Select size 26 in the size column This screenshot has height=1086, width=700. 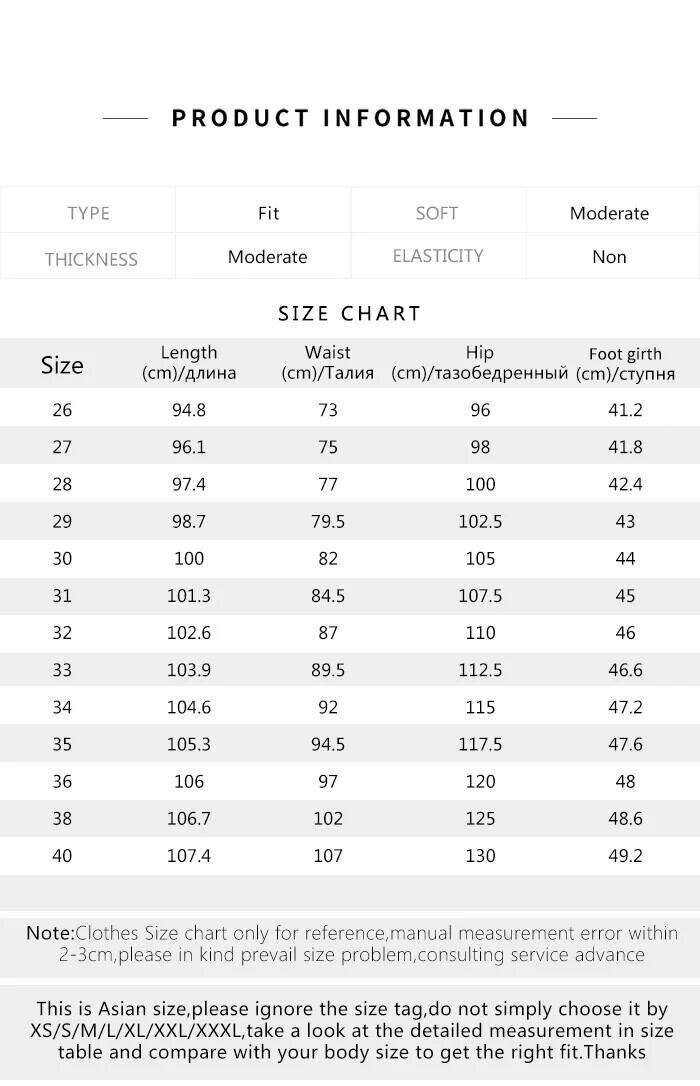(62, 410)
